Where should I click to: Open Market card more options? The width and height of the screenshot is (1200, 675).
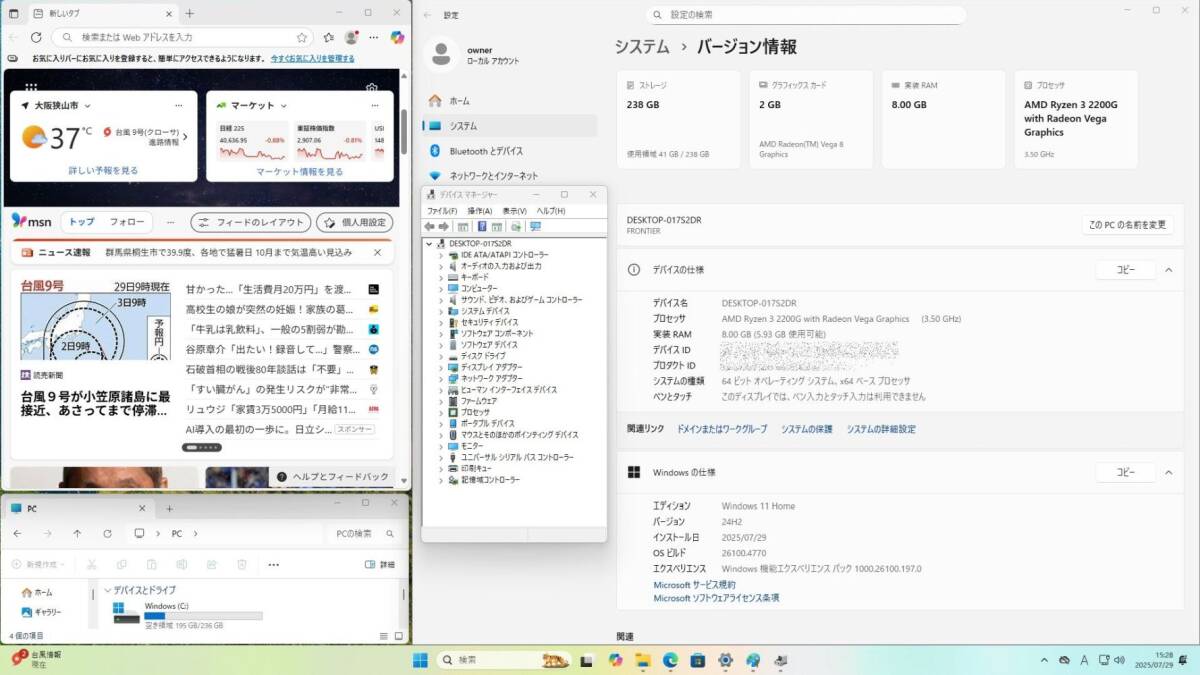click(x=374, y=105)
